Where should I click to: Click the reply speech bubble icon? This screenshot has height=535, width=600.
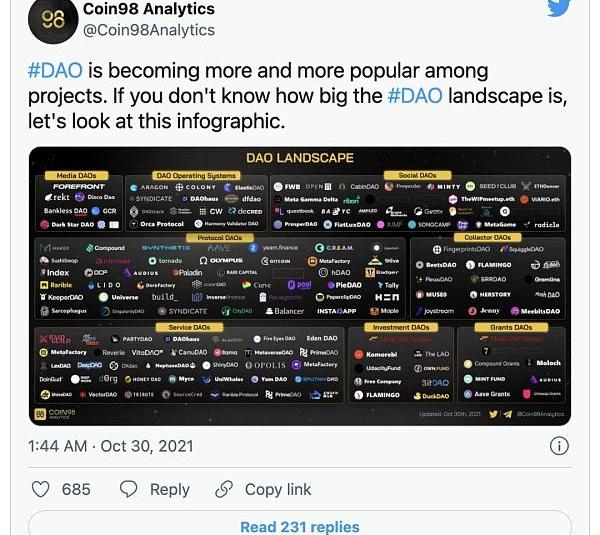tap(129, 489)
